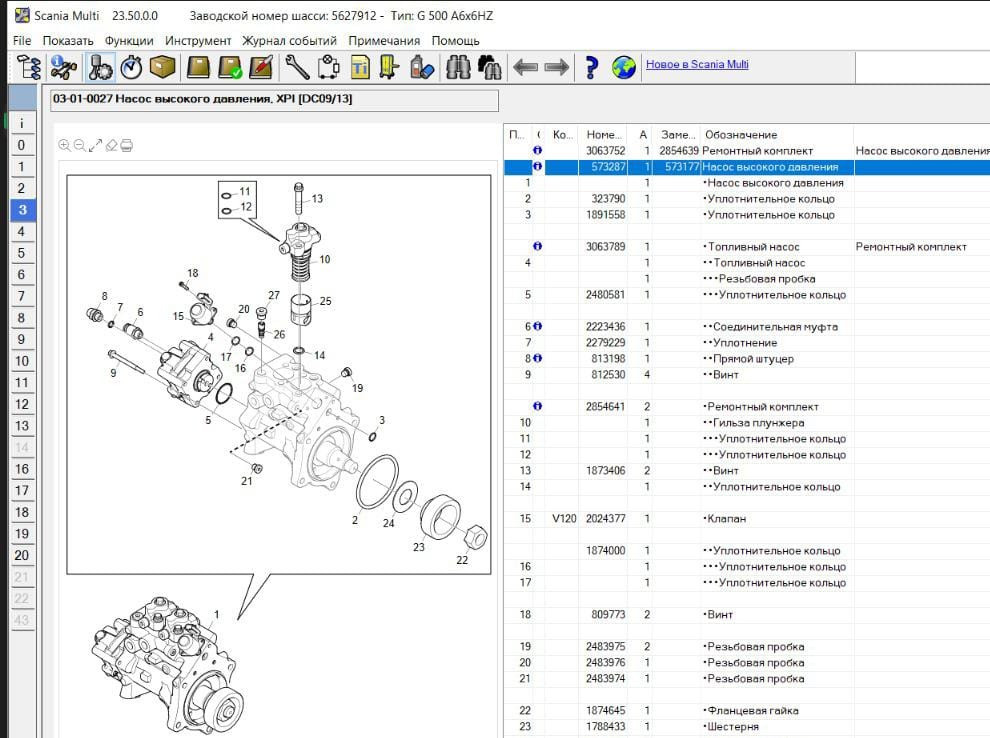Open the Функции menu
This screenshot has height=738, width=990.
coord(129,41)
